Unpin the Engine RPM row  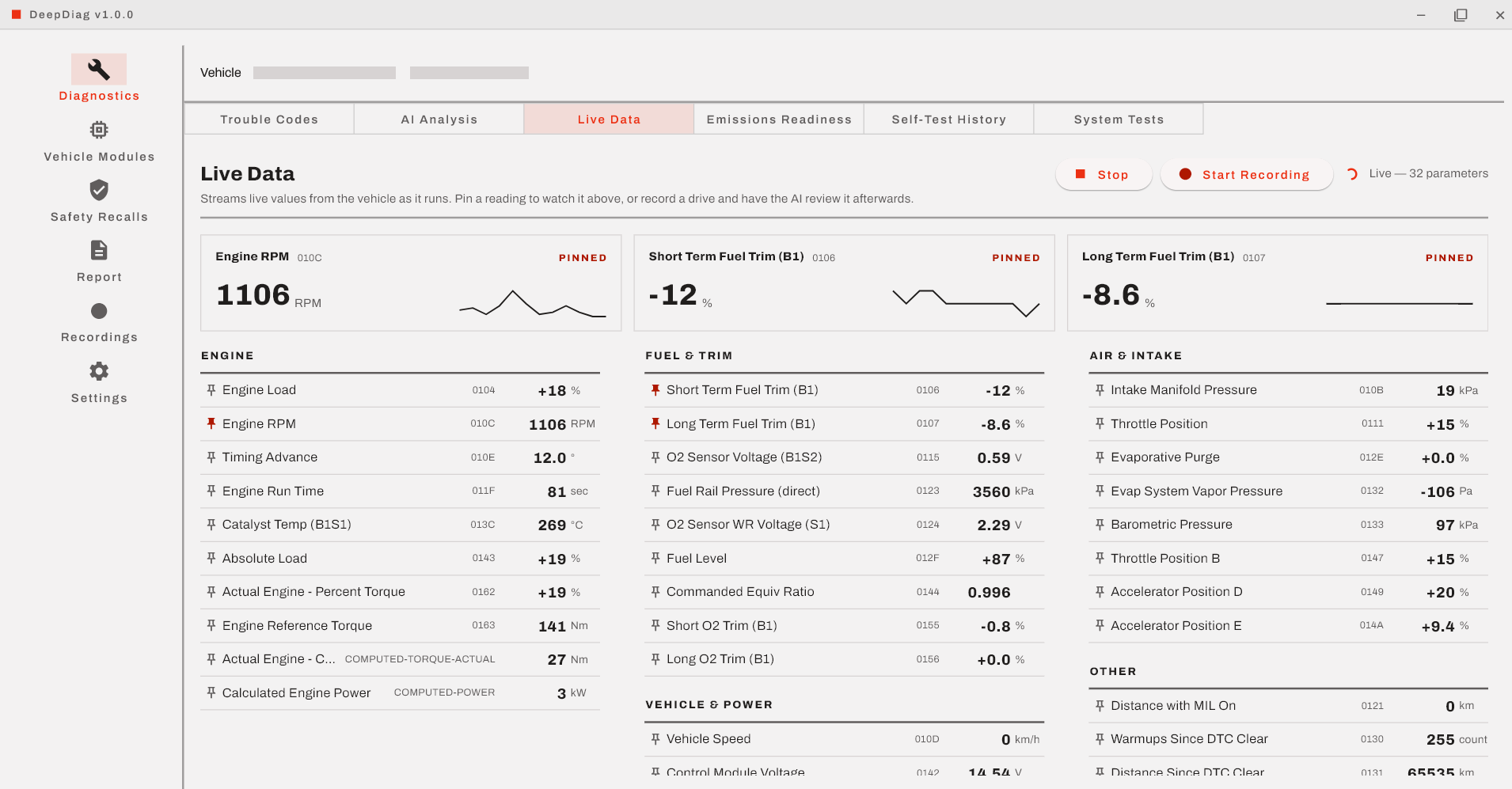pyautogui.click(x=211, y=423)
